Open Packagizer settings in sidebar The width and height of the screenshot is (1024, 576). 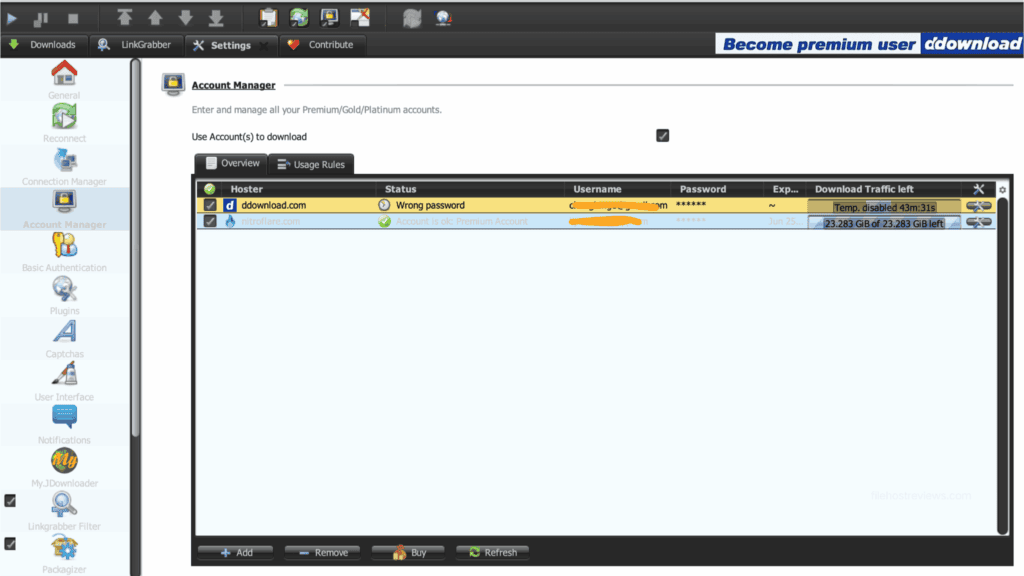[64, 554]
